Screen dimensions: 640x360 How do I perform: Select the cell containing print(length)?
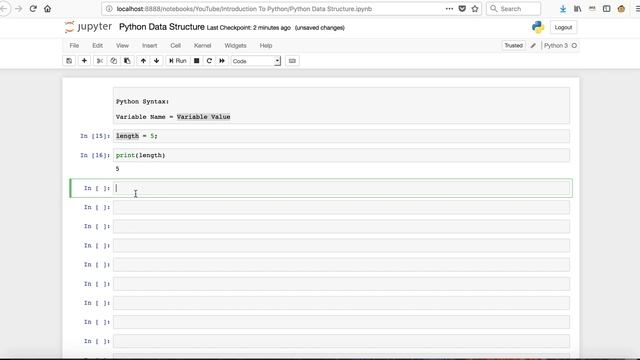[341, 155]
